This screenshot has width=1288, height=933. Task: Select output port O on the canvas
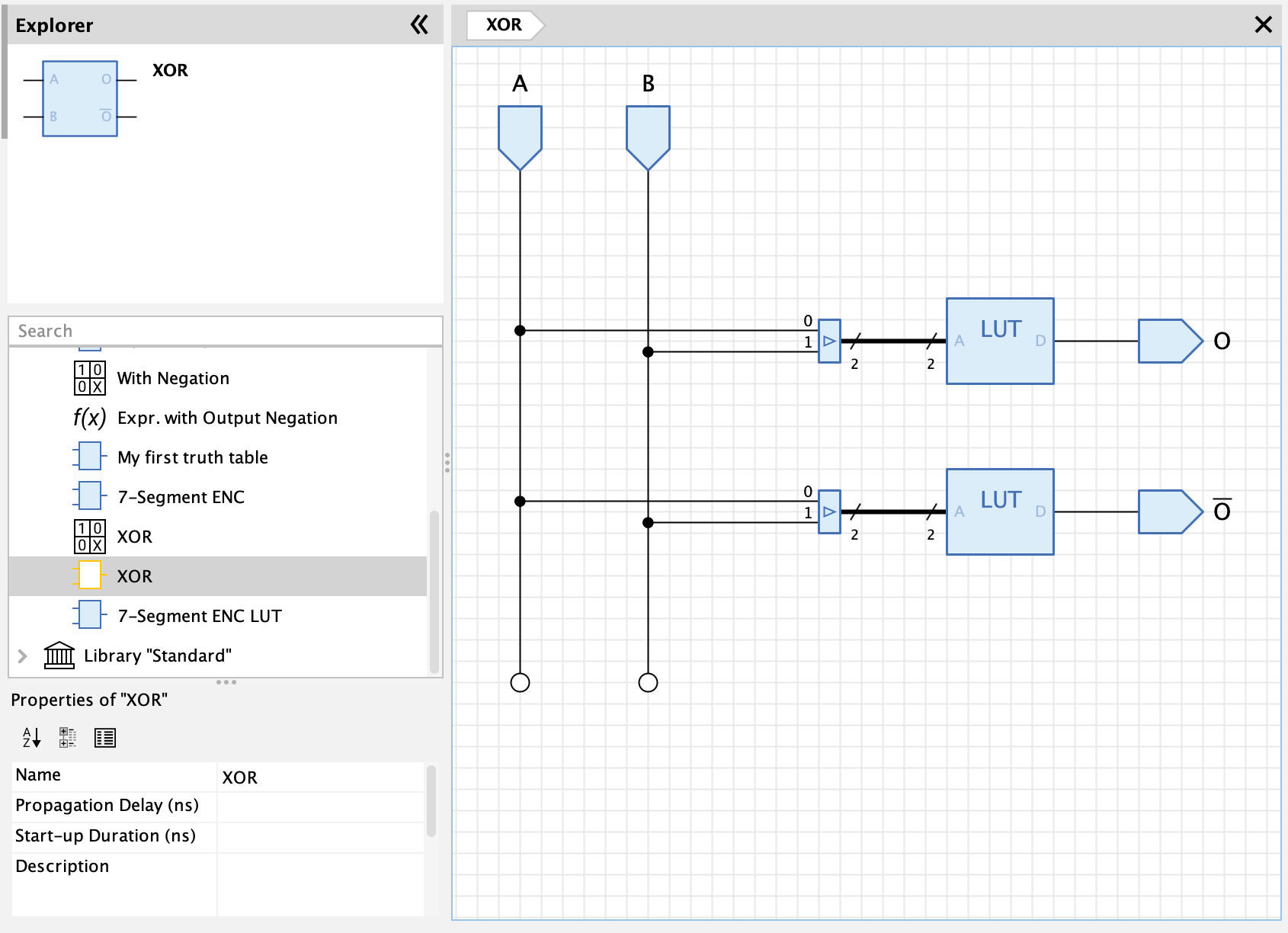(1170, 341)
